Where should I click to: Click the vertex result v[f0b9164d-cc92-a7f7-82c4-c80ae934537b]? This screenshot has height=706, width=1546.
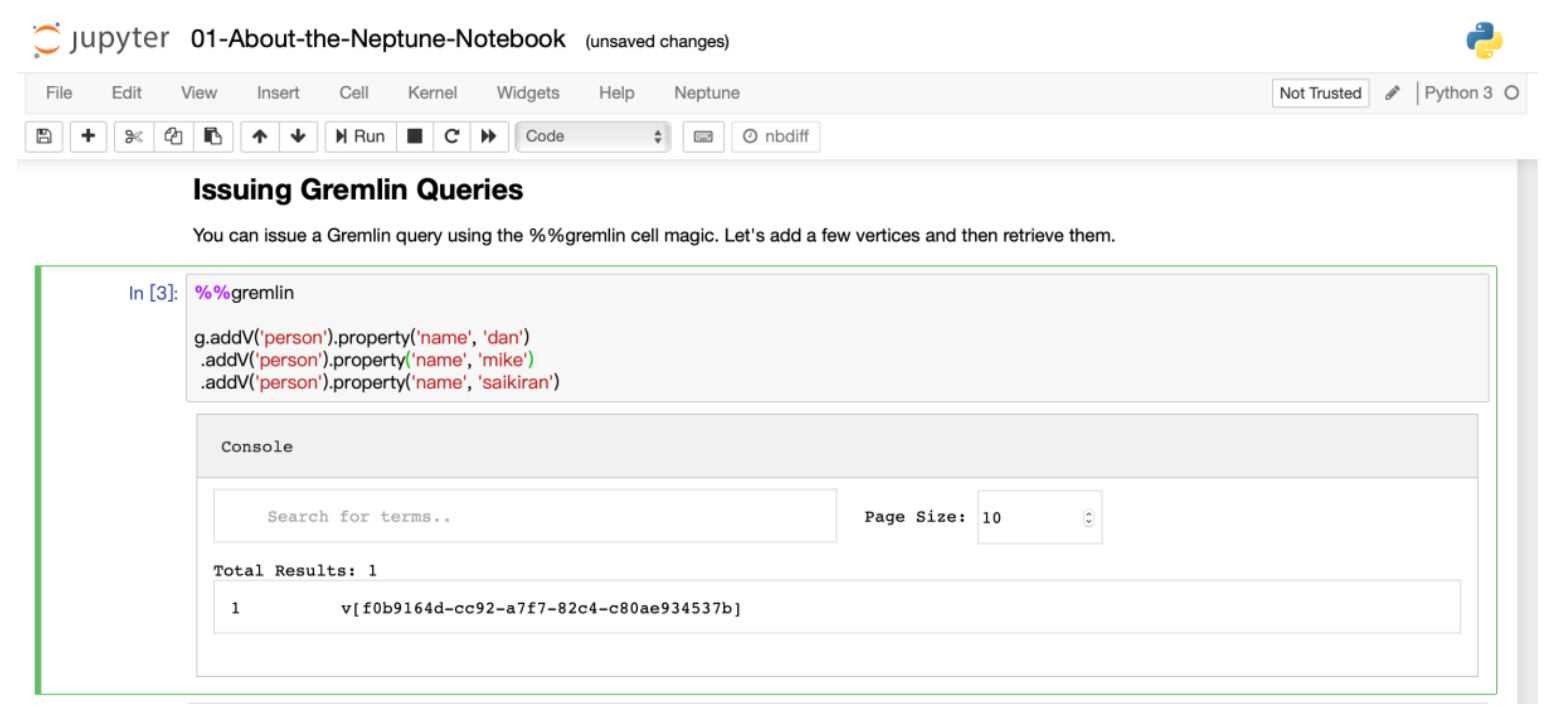[541, 607]
